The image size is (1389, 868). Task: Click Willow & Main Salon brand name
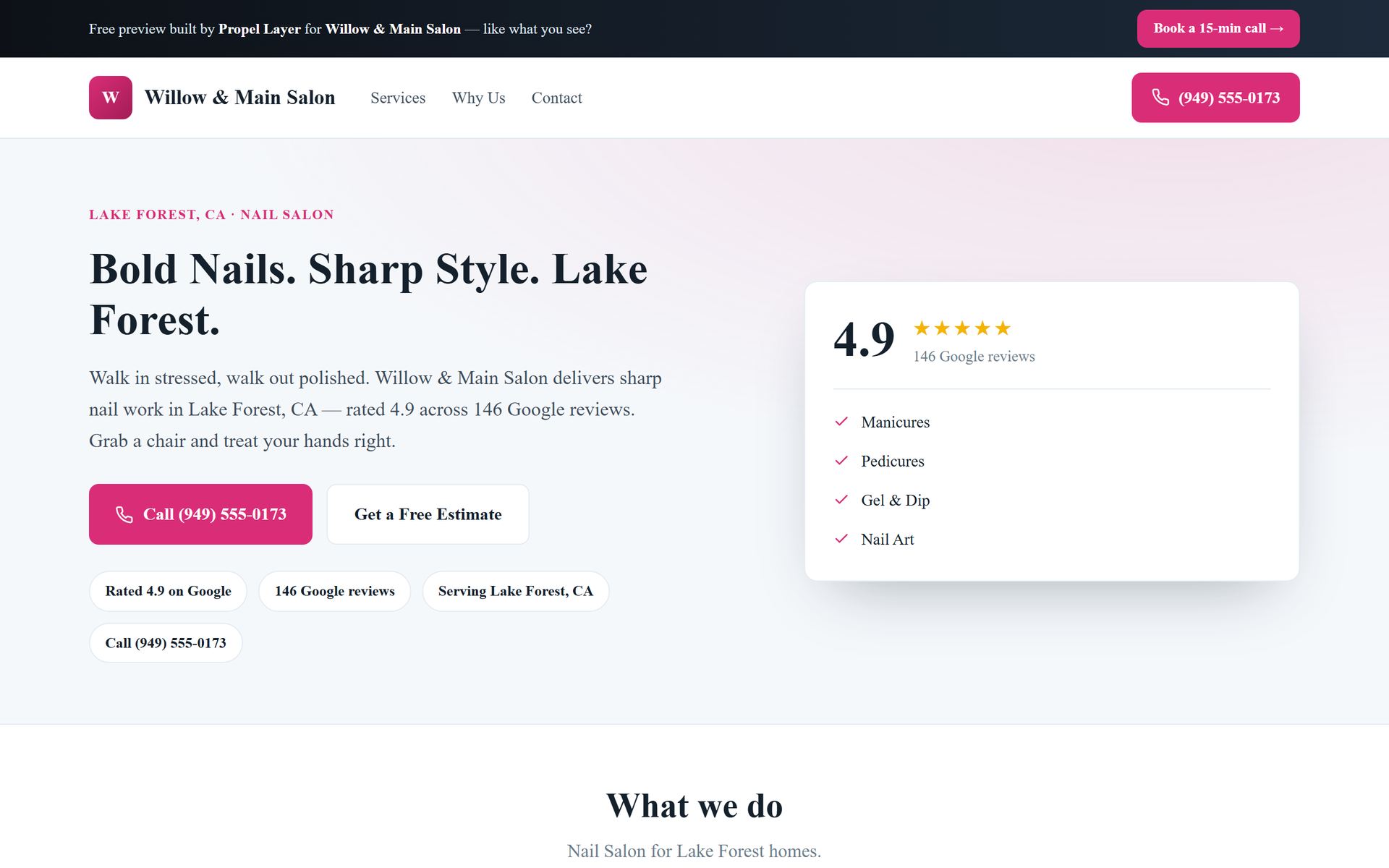pyautogui.click(x=239, y=98)
